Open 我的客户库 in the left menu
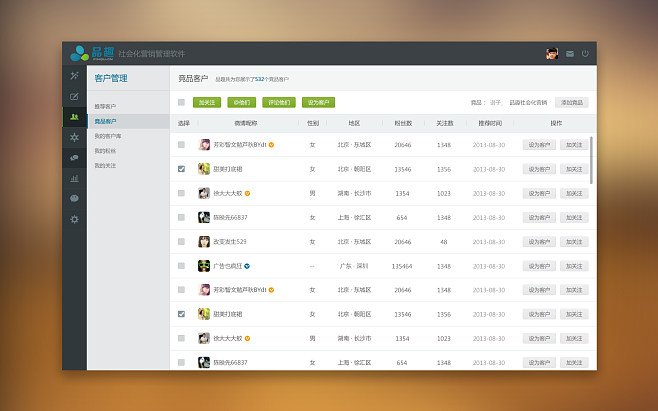This screenshot has width=658, height=411. tap(108, 136)
